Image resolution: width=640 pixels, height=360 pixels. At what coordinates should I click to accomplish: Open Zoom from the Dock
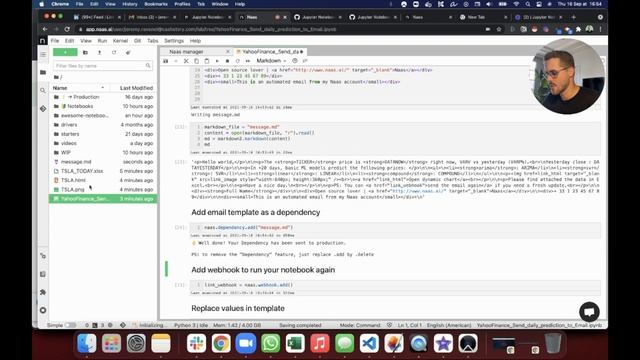point(246,343)
